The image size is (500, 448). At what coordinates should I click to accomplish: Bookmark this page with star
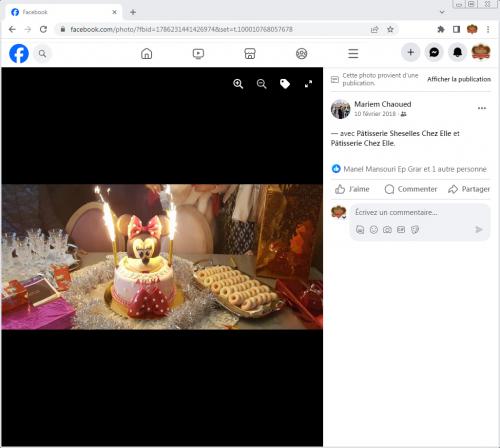click(390, 29)
